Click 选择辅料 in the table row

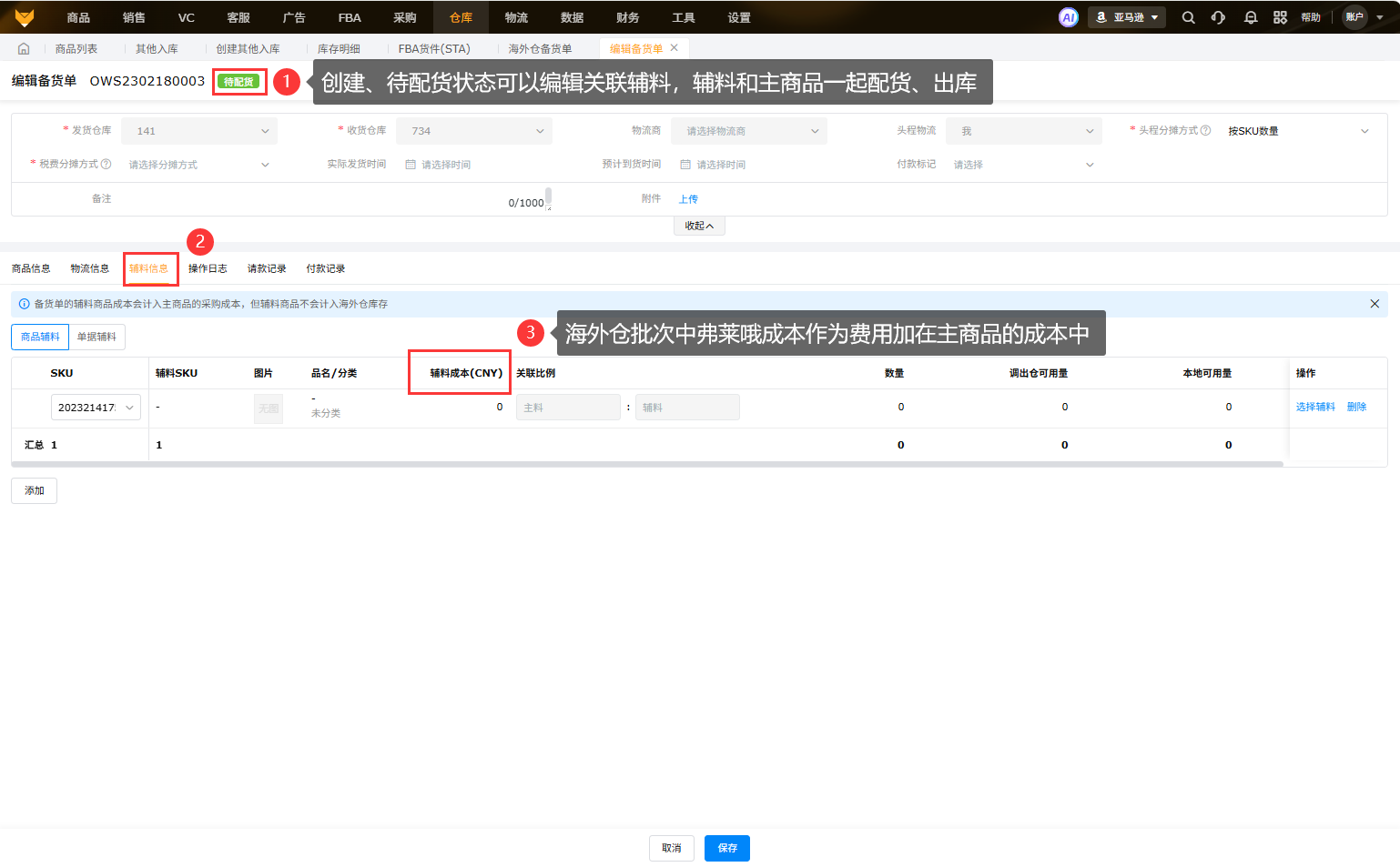coord(1315,407)
